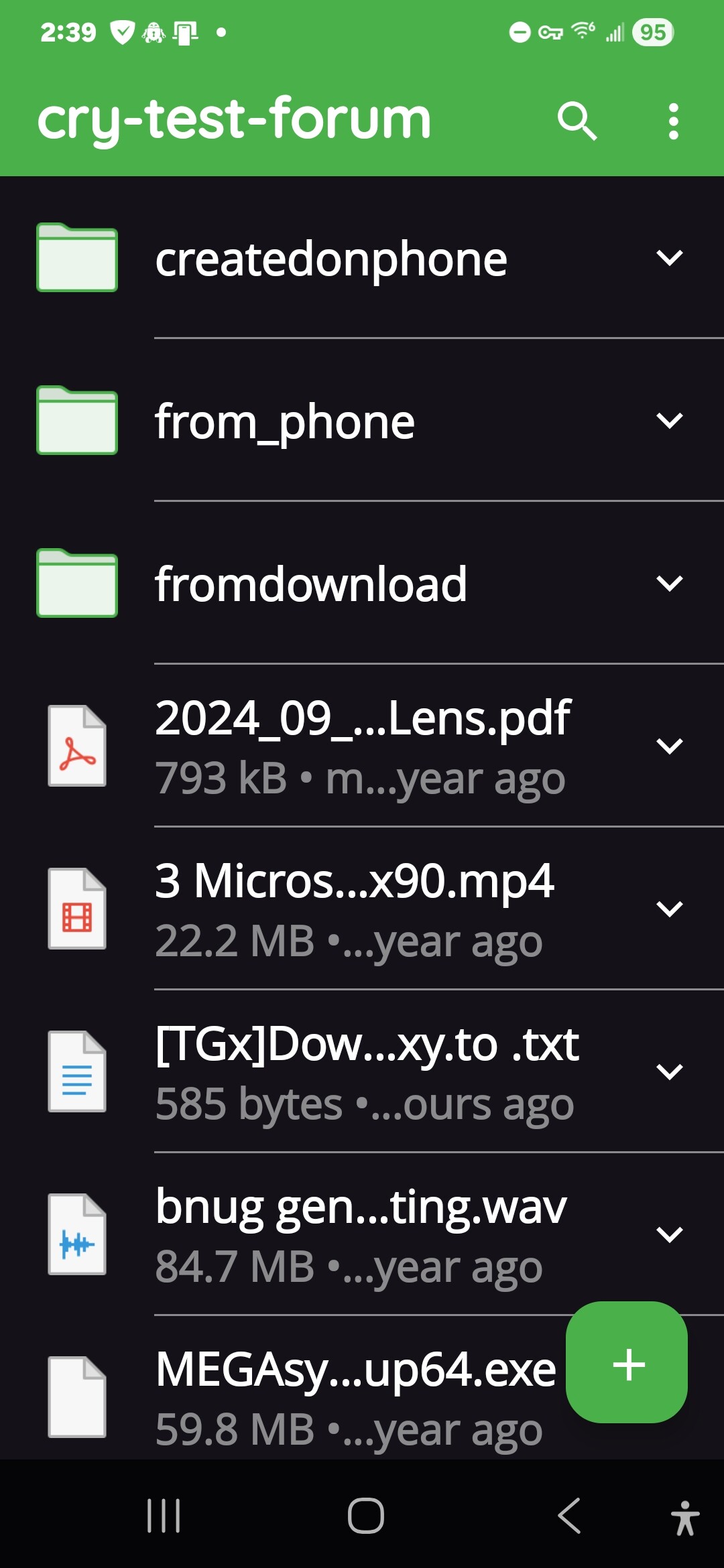Expand options for createdonphone folder
Image resolution: width=724 pixels, height=1568 pixels.
[669, 258]
